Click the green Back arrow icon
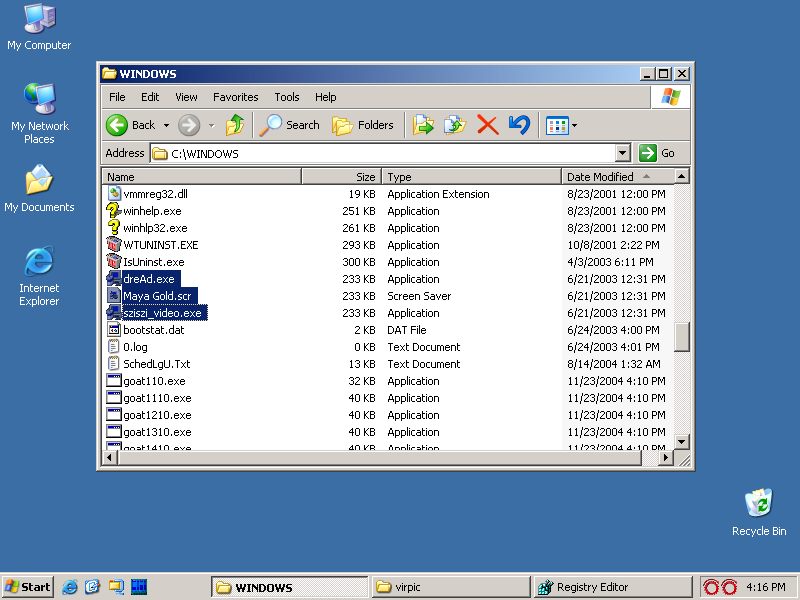The height and width of the screenshot is (600, 800). 117,125
